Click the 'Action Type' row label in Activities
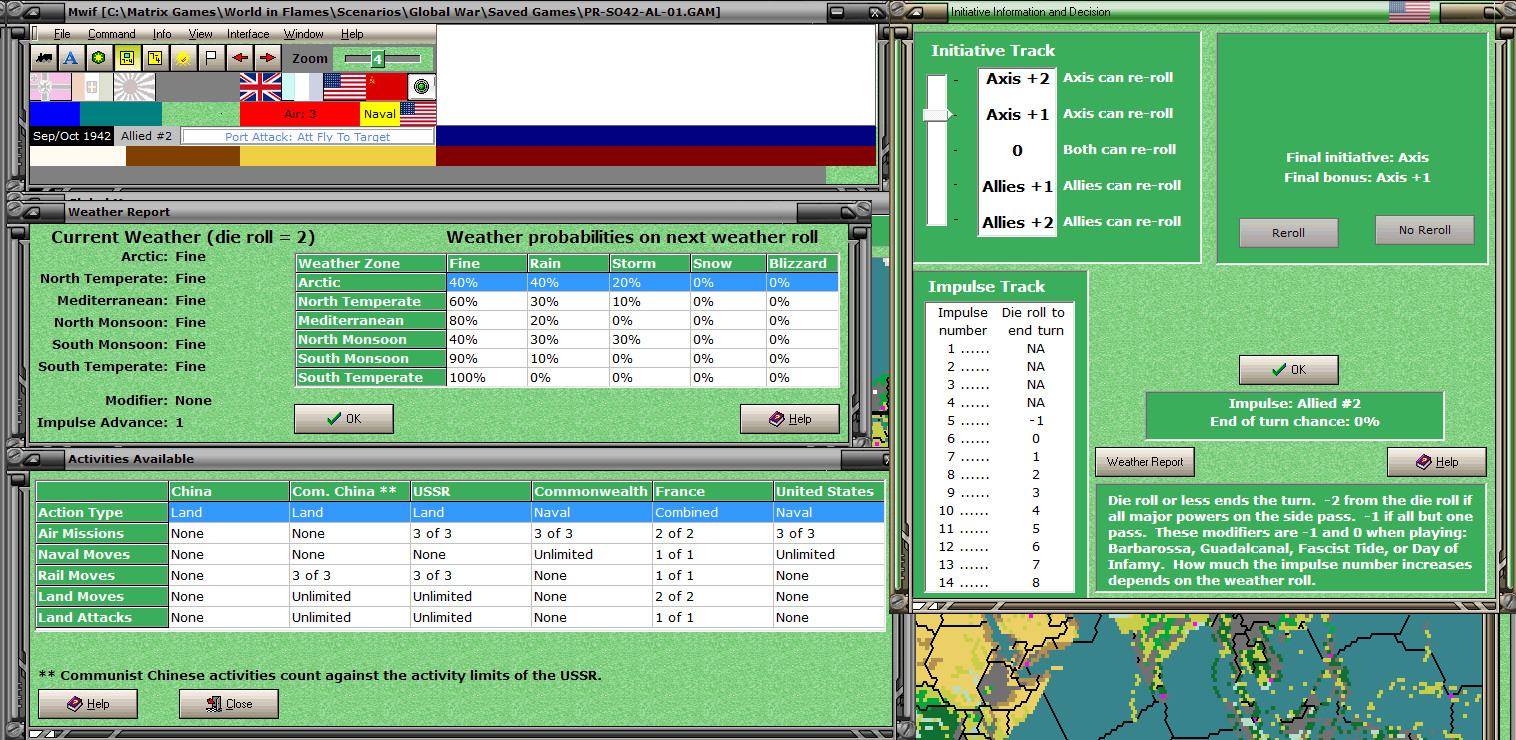Image resolution: width=1516 pixels, height=740 pixels. click(102, 513)
